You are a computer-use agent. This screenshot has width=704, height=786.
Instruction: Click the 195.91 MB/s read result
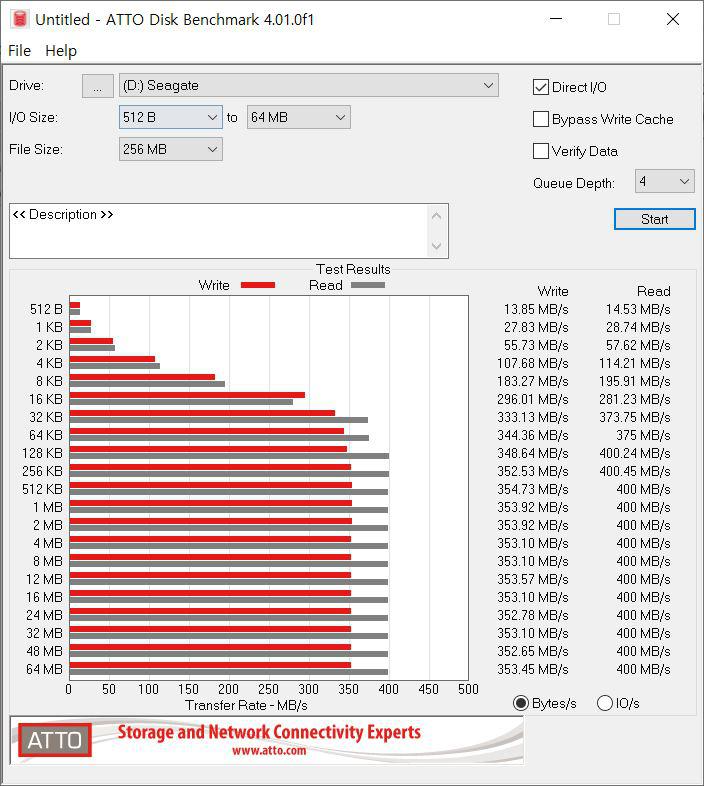click(634, 381)
